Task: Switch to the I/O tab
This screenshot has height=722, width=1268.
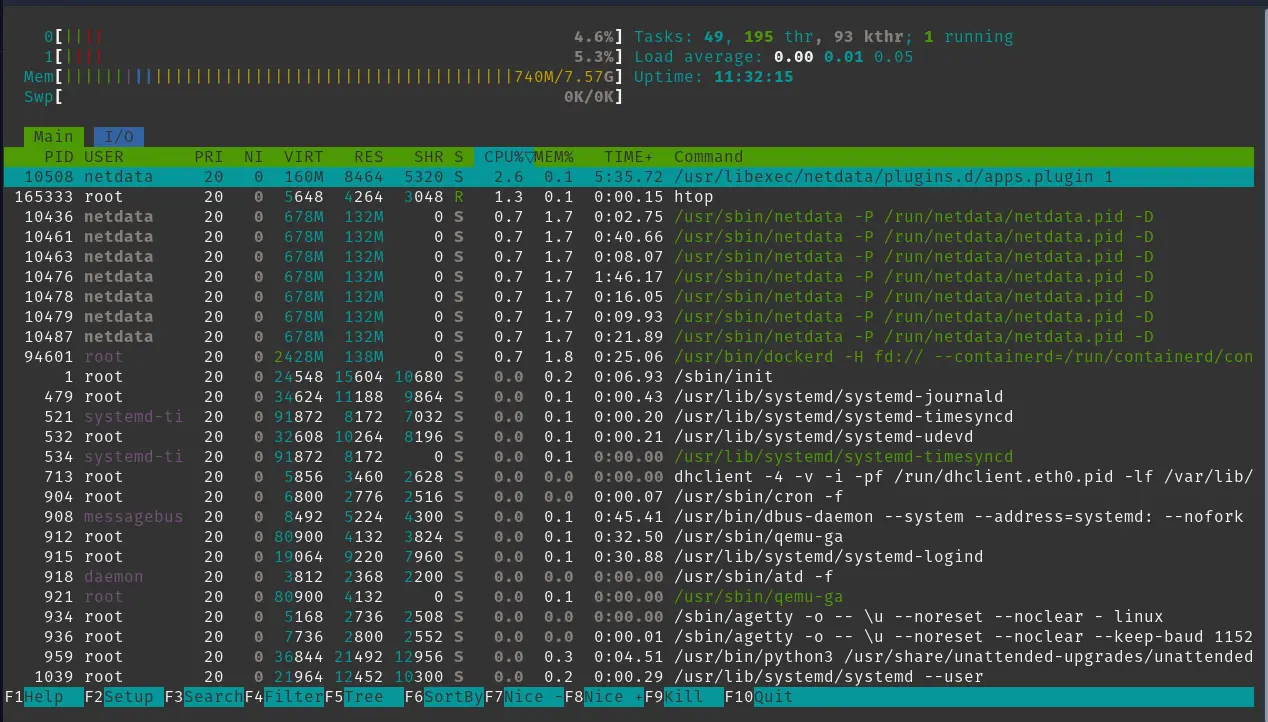Action: (117, 136)
